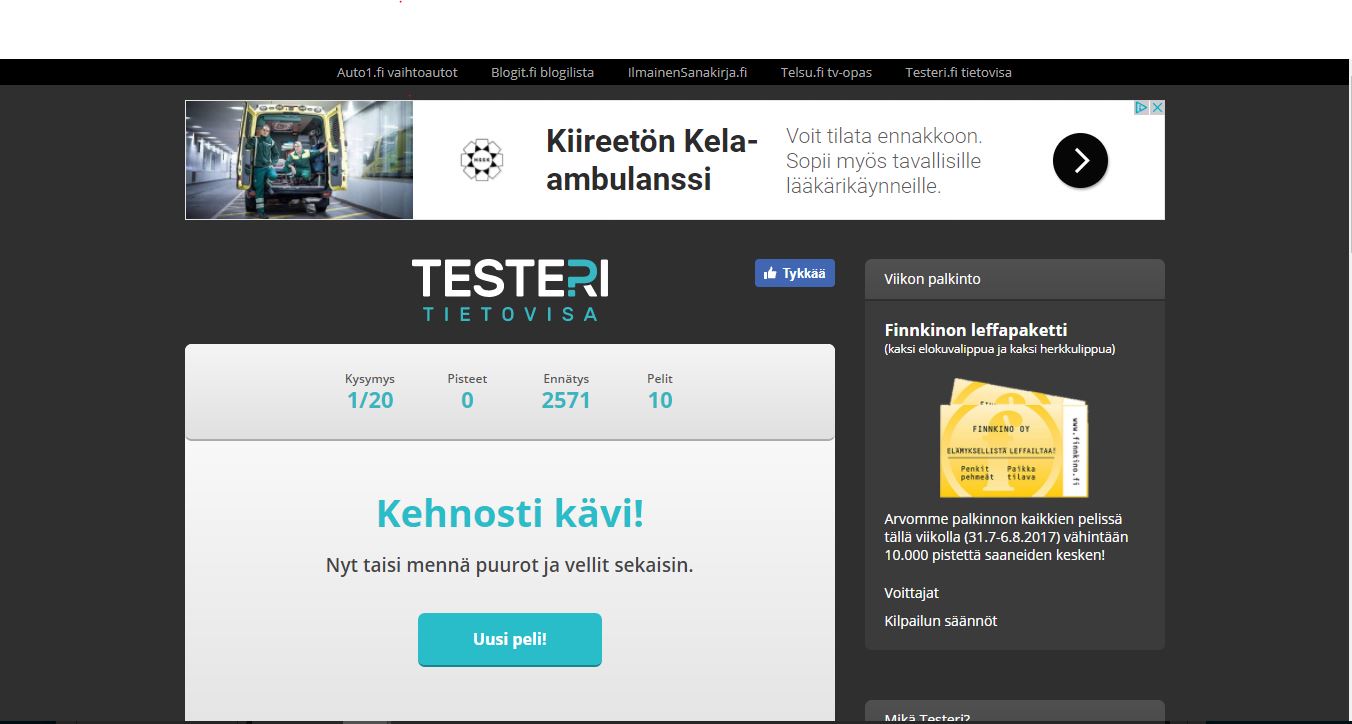Click the Viikon palkinto panel header

point(1015,279)
